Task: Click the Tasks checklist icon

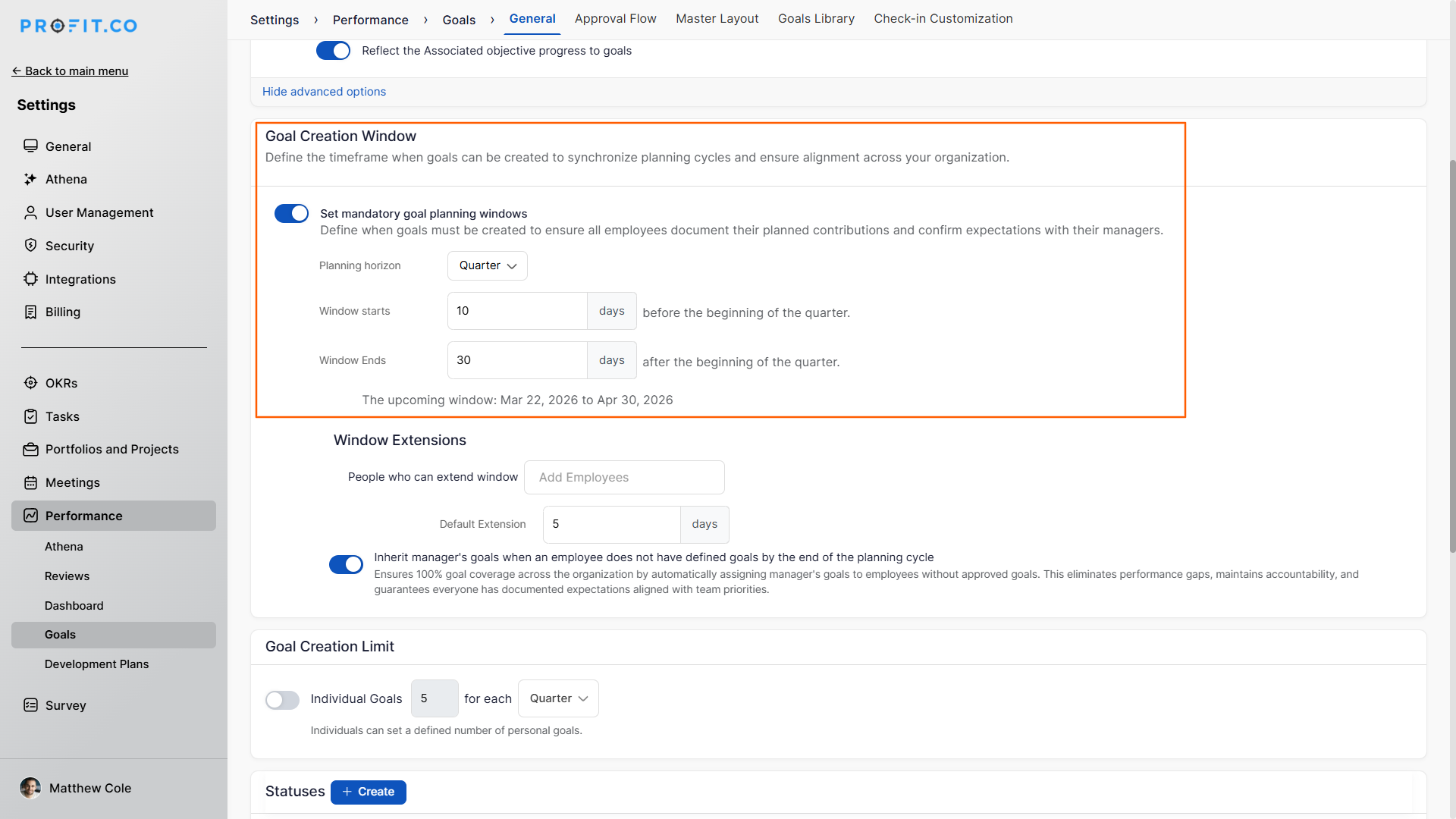Action: coord(30,416)
